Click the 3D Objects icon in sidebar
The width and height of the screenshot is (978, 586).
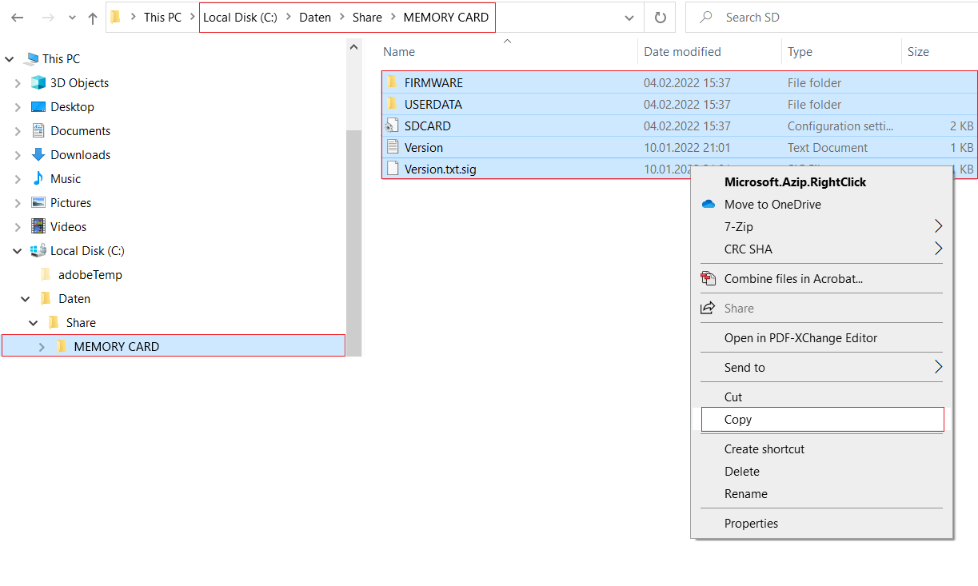pyautogui.click(x=39, y=83)
